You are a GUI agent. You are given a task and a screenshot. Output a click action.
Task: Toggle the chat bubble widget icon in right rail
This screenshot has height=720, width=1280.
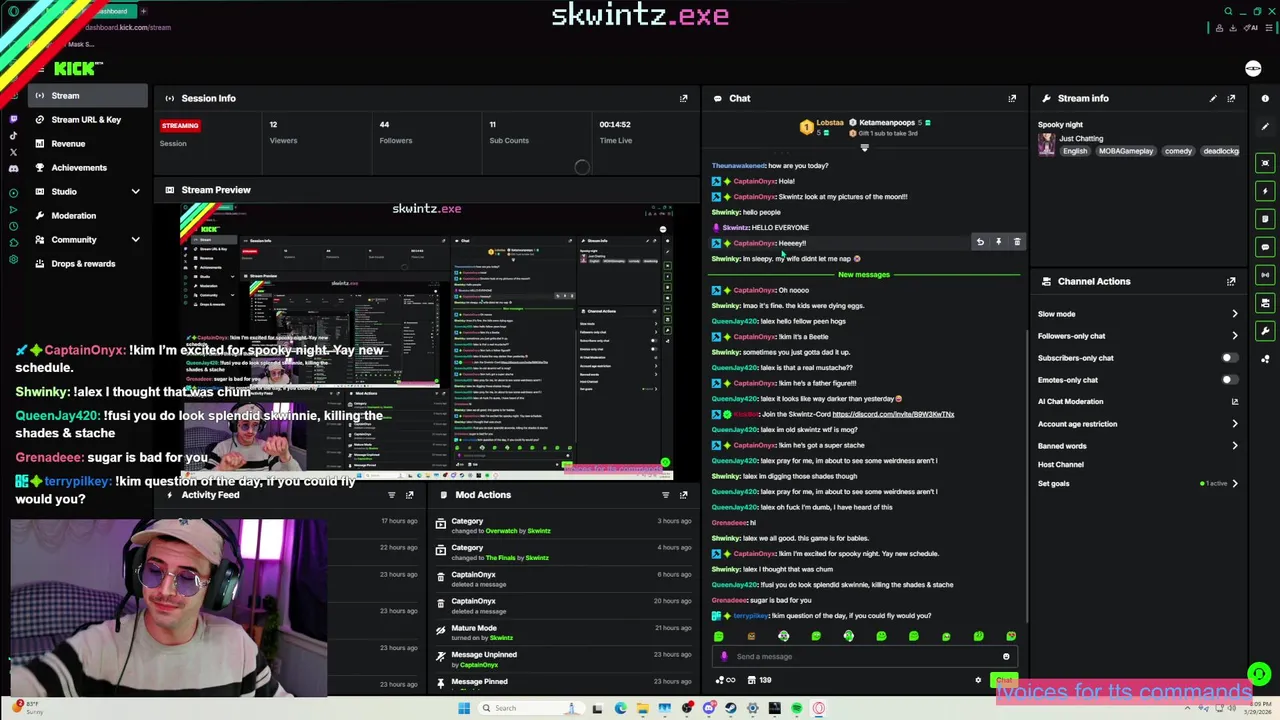click(1265, 247)
